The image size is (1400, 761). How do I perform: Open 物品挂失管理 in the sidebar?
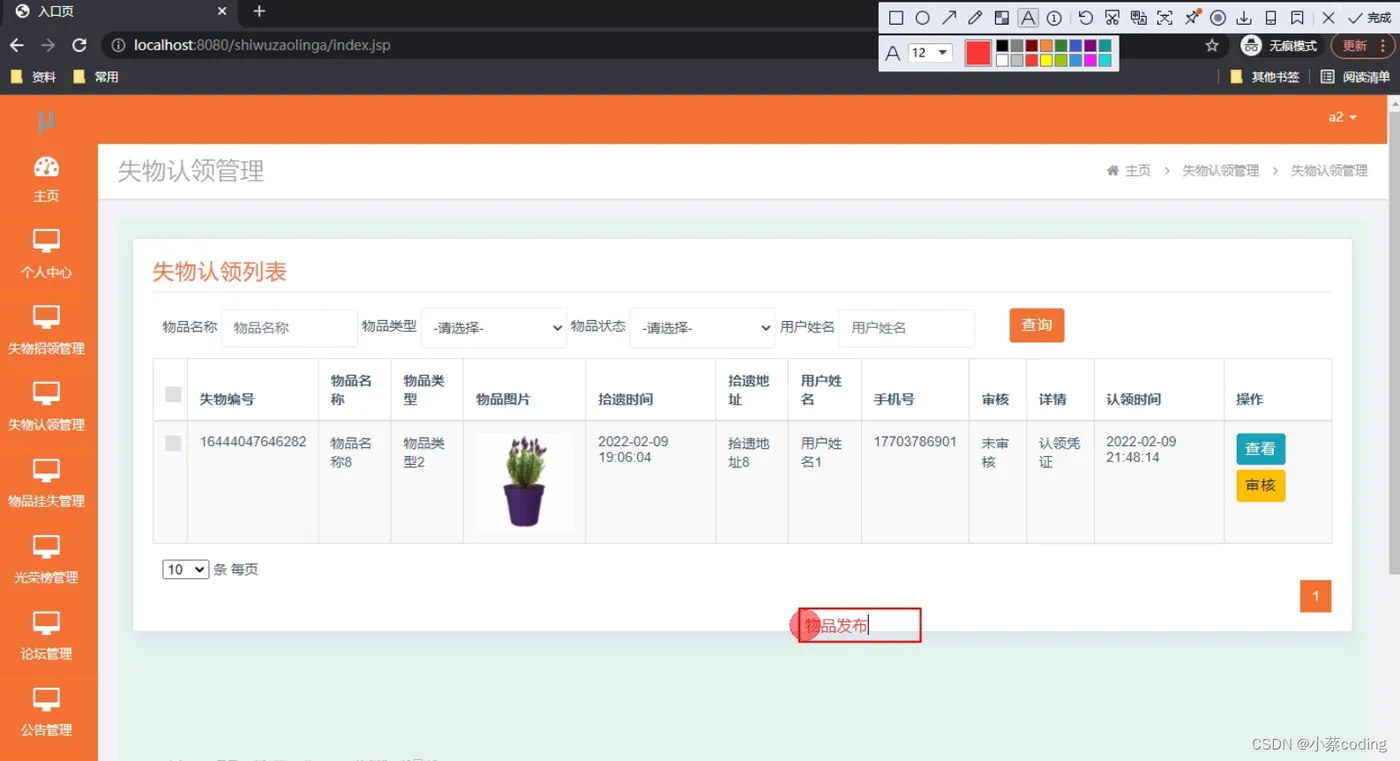[x=46, y=484]
